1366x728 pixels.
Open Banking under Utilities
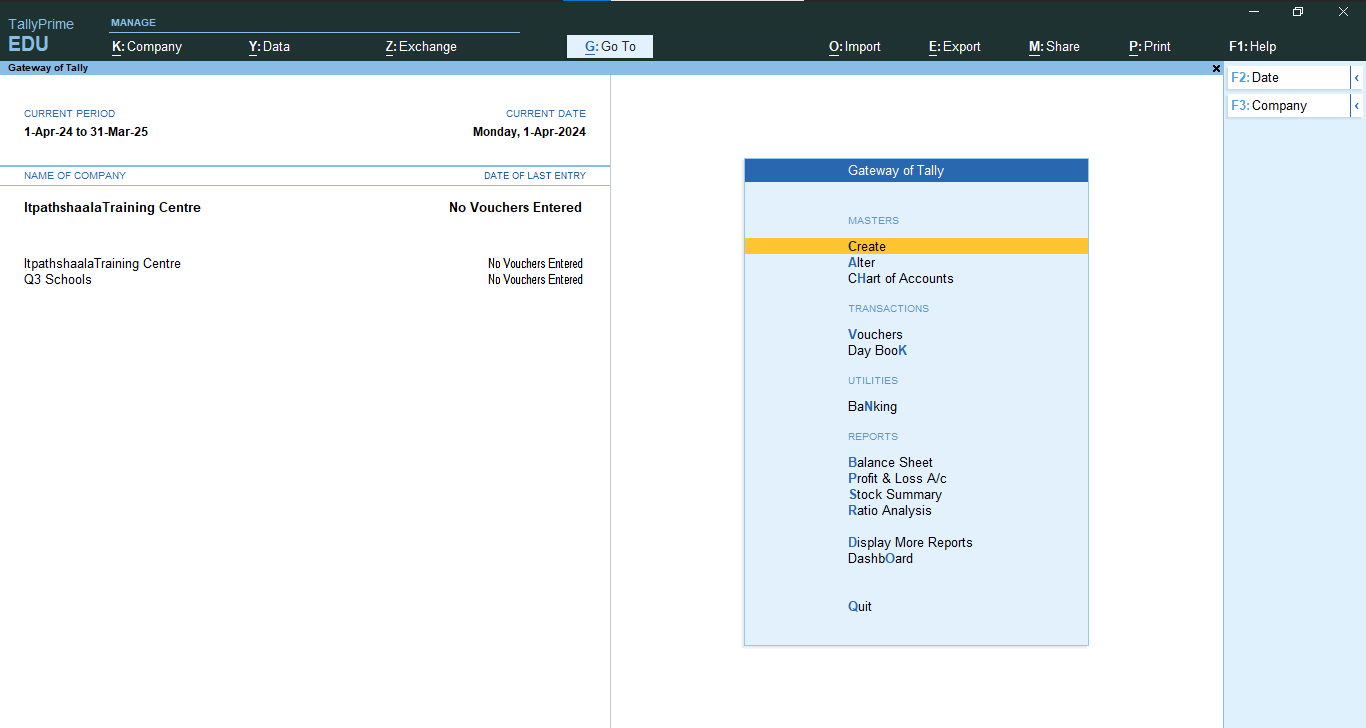872,406
